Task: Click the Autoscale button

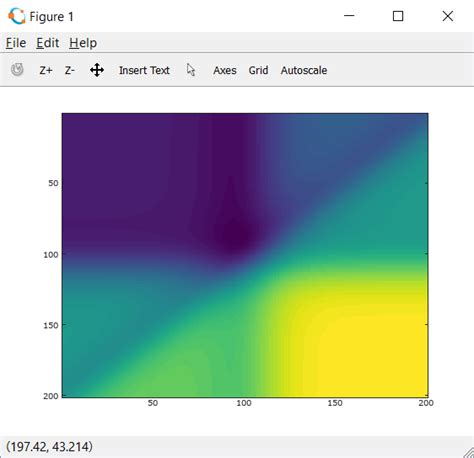Action: [304, 70]
